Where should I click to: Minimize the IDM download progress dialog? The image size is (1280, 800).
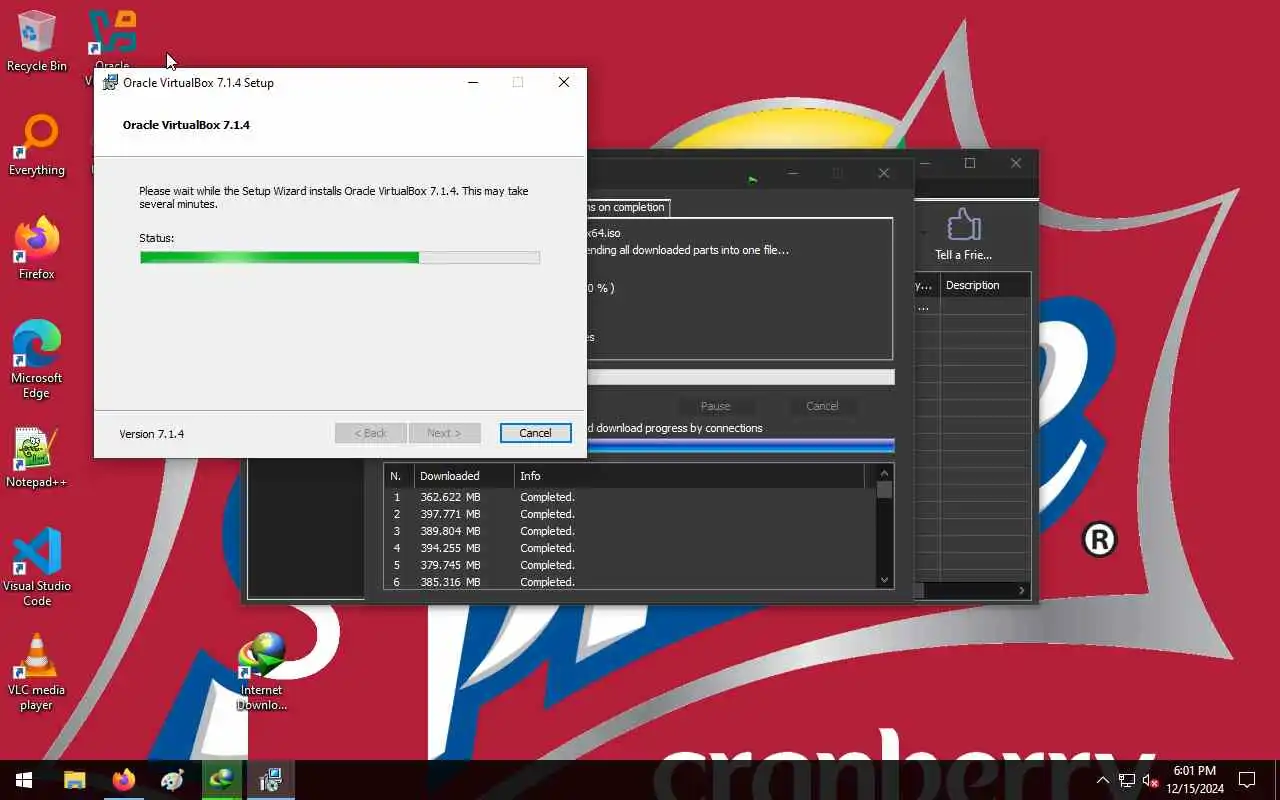point(793,173)
